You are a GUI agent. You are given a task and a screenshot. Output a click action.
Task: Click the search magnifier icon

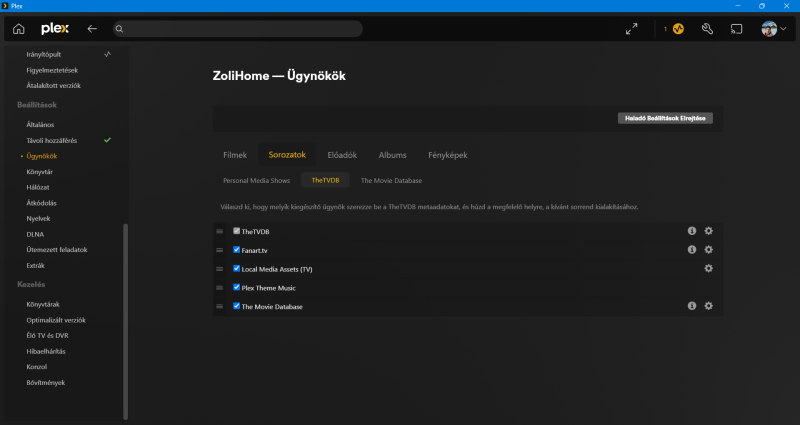[x=119, y=29]
